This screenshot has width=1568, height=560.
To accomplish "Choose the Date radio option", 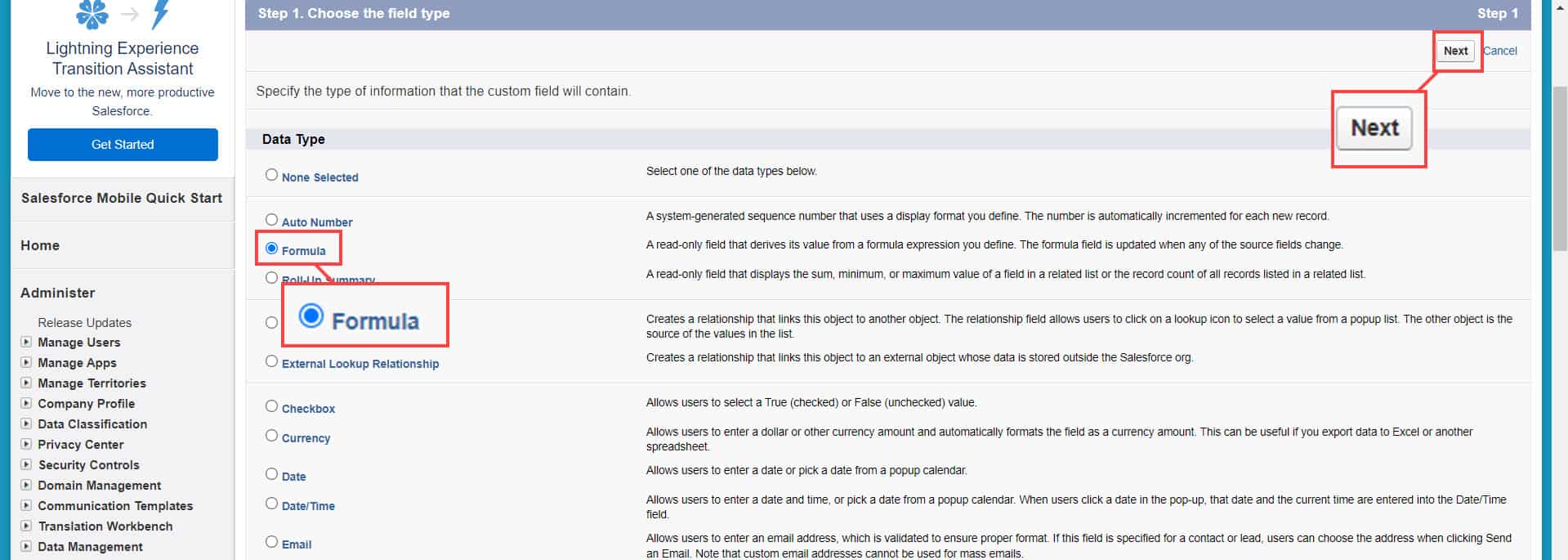I will (x=271, y=474).
